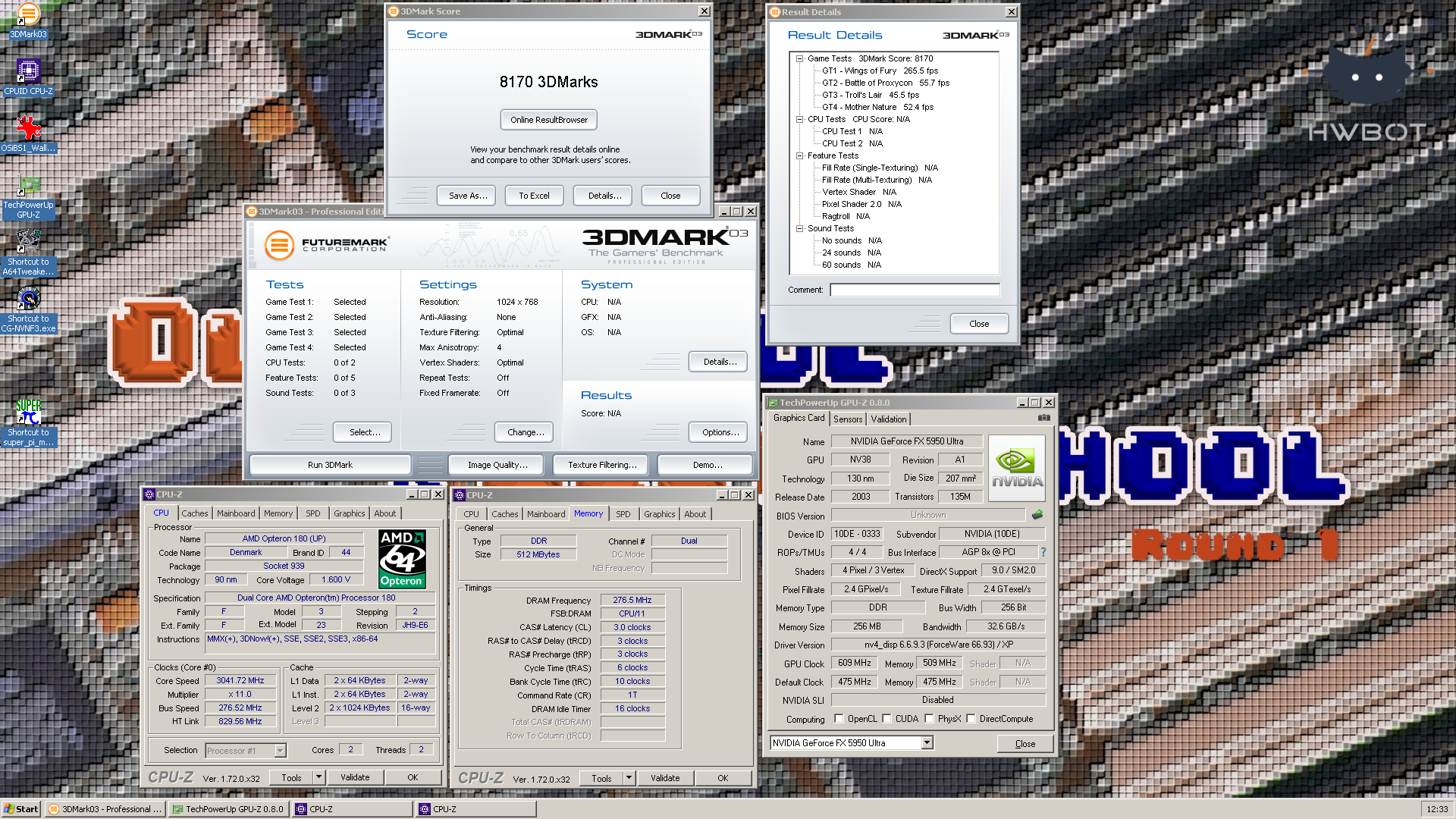The width and height of the screenshot is (1456, 819).
Task: Click the GPU-Z BIOS save icon
Action: click(1037, 515)
